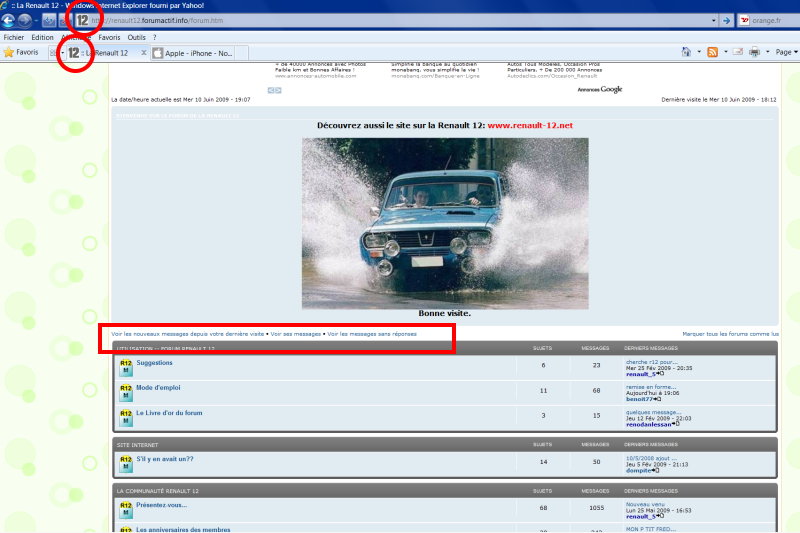The image size is (800, 533).
Task: Click the Read mail envelope icon
Action: pos(738,52)
